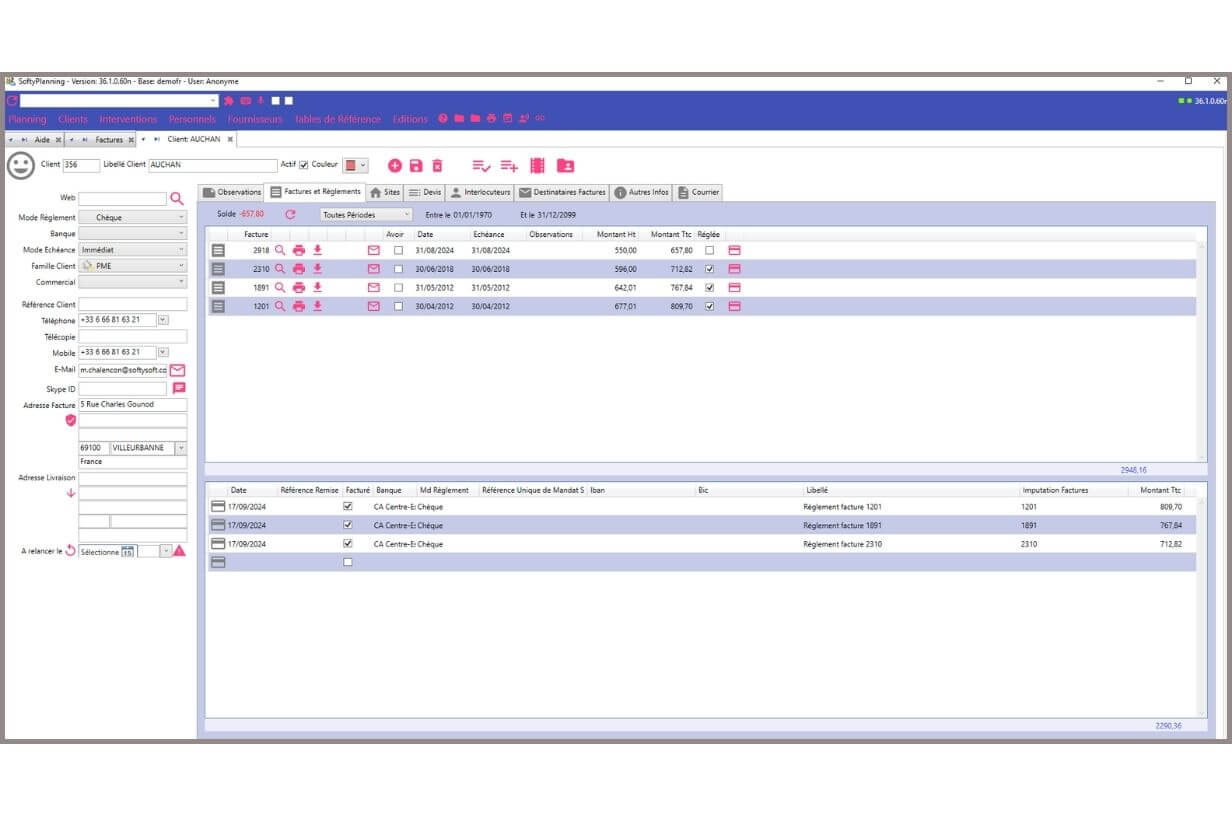Viewport: 1232px width, 816px height.
Task: Click the payment card icon for invoice 2918
Action: click(x=734, y=249)
